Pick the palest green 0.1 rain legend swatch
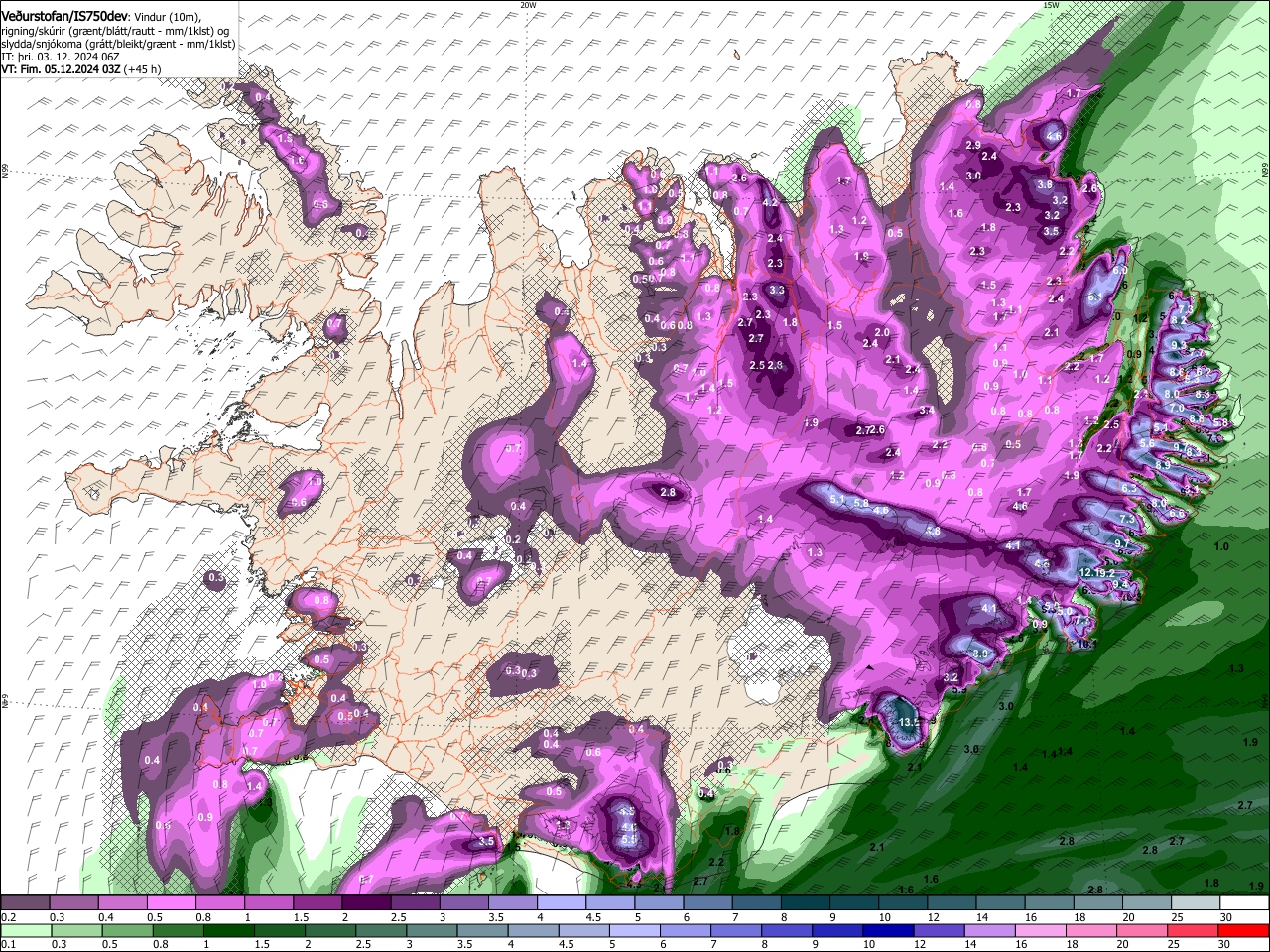Viewport: 1270px width, 952px height. click(25, 931)
